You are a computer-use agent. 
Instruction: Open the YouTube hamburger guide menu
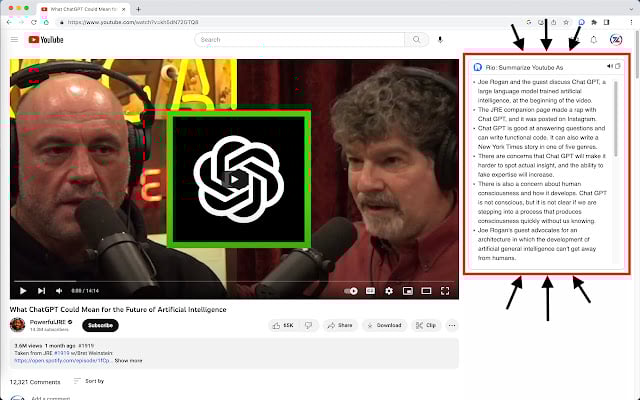click(14, 40)
